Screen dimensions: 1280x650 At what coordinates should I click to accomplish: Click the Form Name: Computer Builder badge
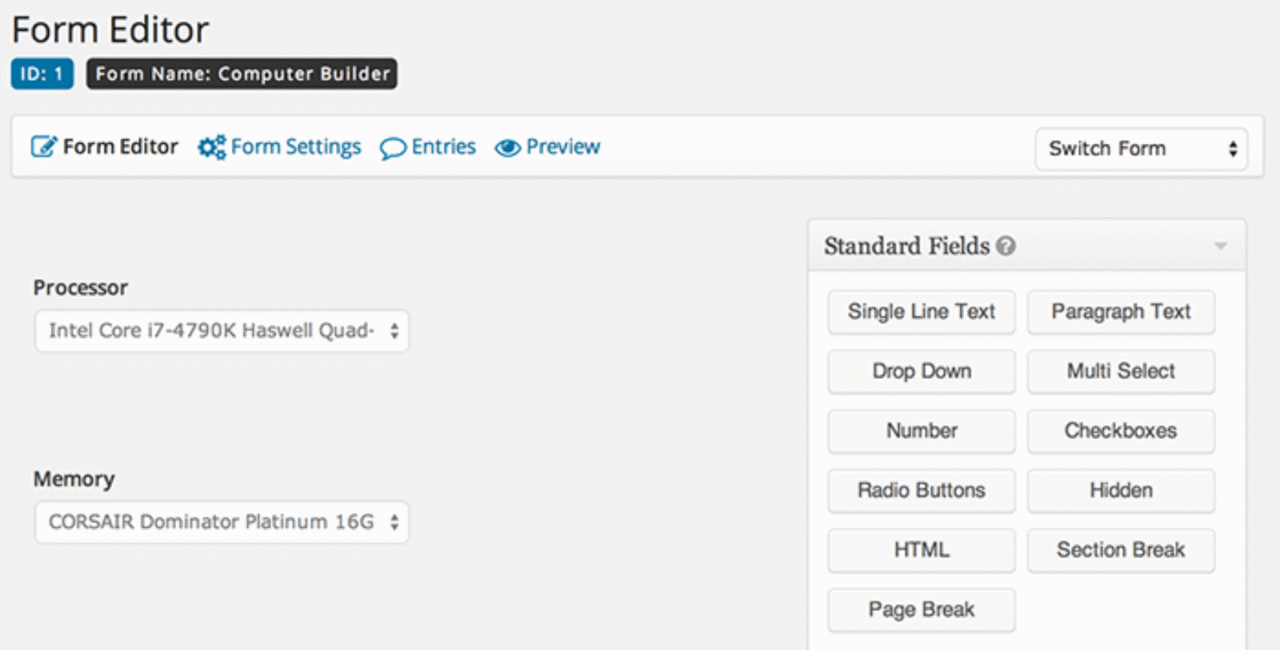click(x=241, y=74)
